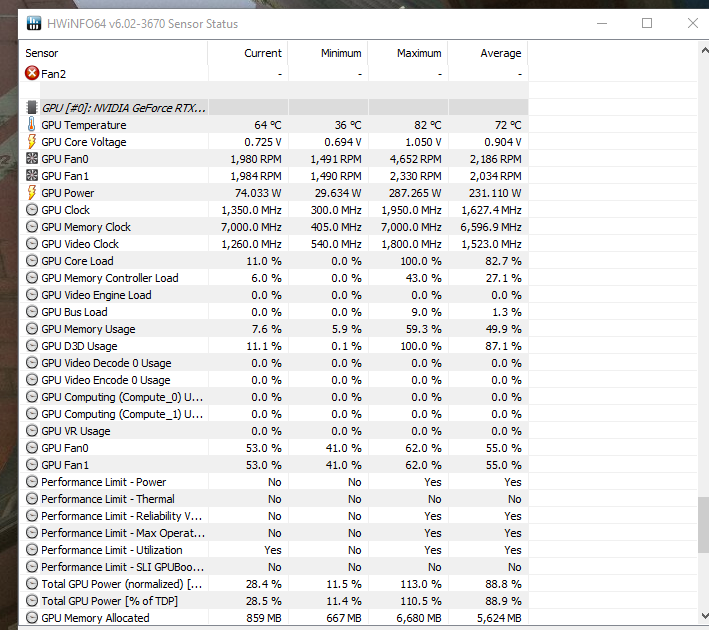The height and width of the screenshot is (630, 709).
Task: Click icon beside Performance Limit - Power
Action: [x=32, y=482]
